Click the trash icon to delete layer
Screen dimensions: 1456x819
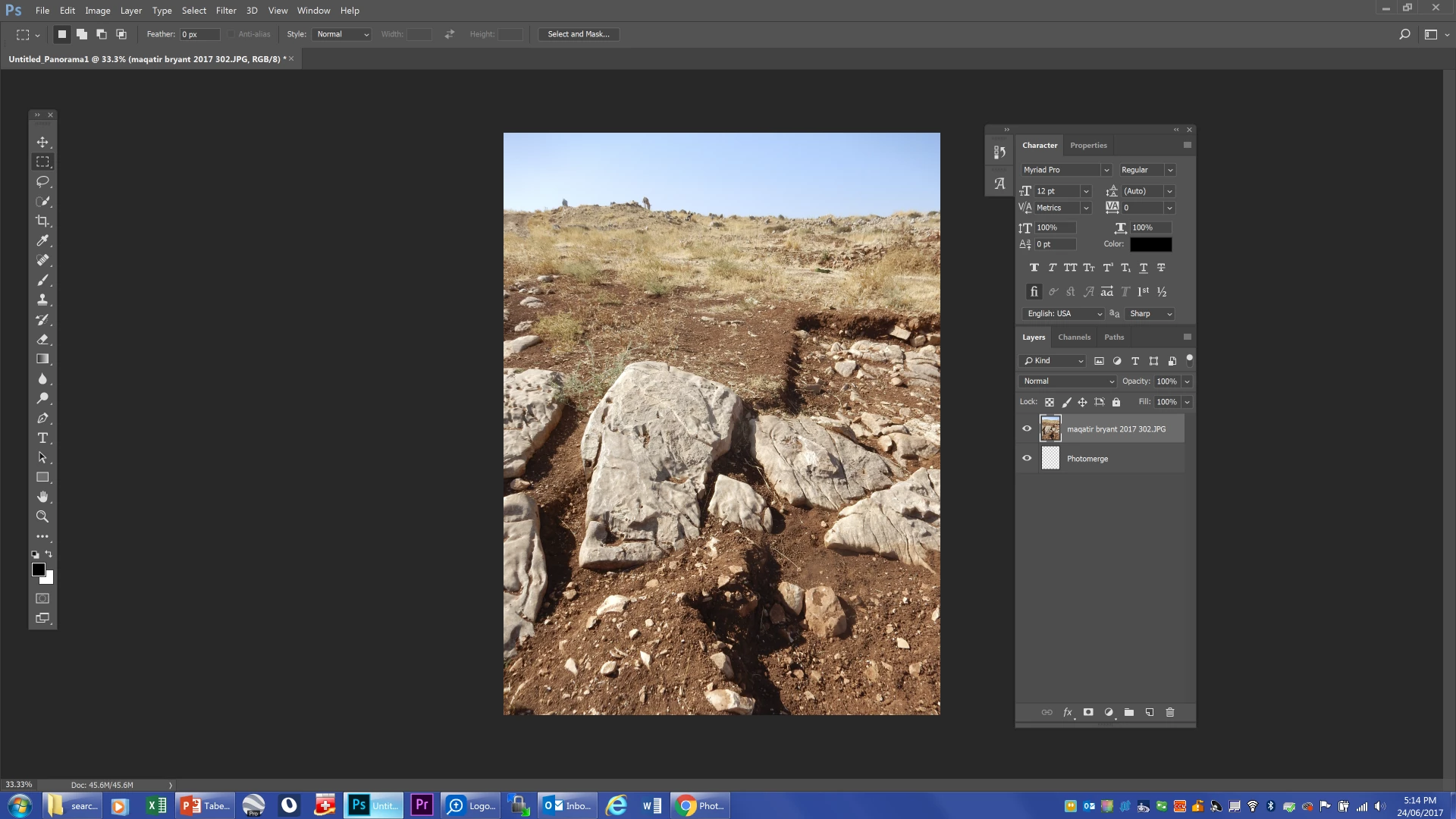(x=1170, y=712)
